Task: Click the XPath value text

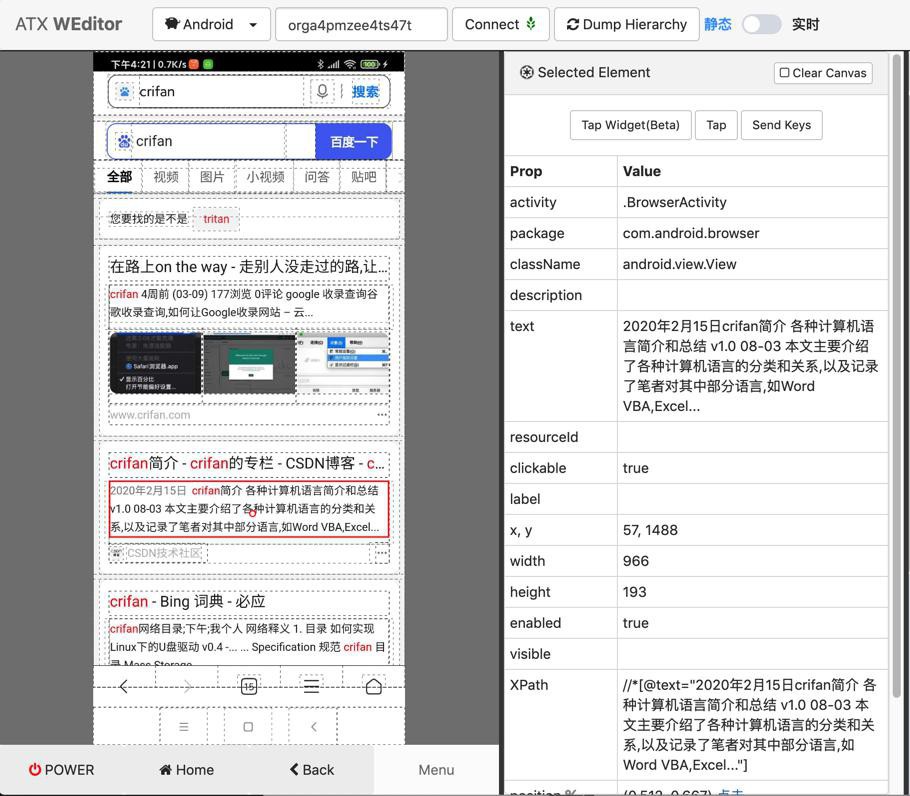Action: coord(749,725)
